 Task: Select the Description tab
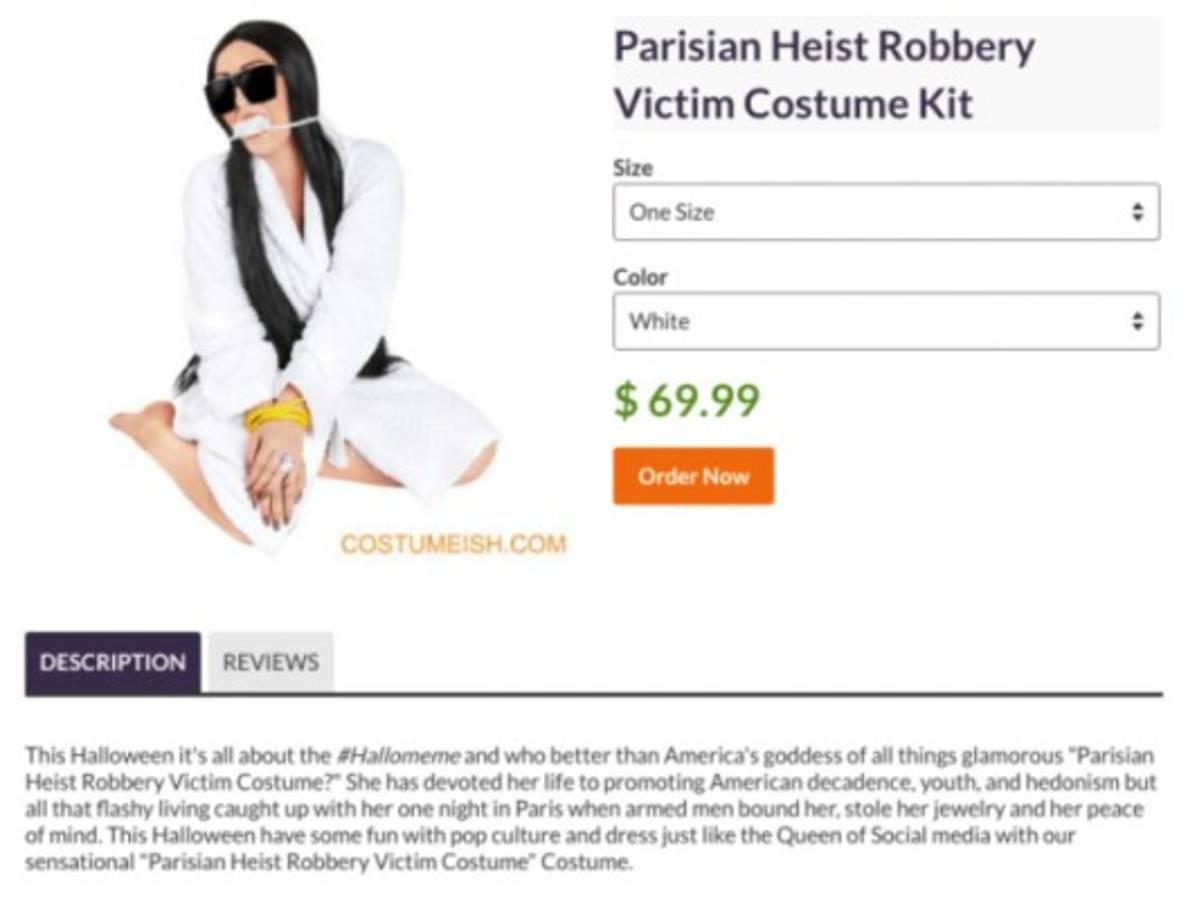tap(113, 662)
